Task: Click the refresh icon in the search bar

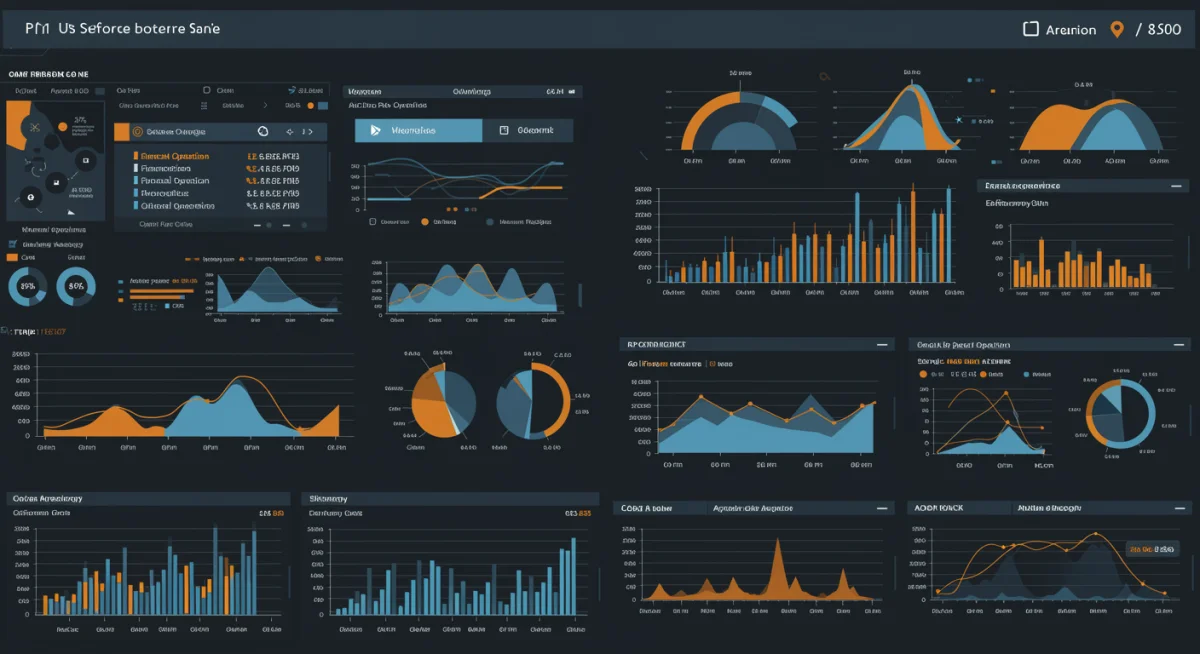Action: coord(264,131)
